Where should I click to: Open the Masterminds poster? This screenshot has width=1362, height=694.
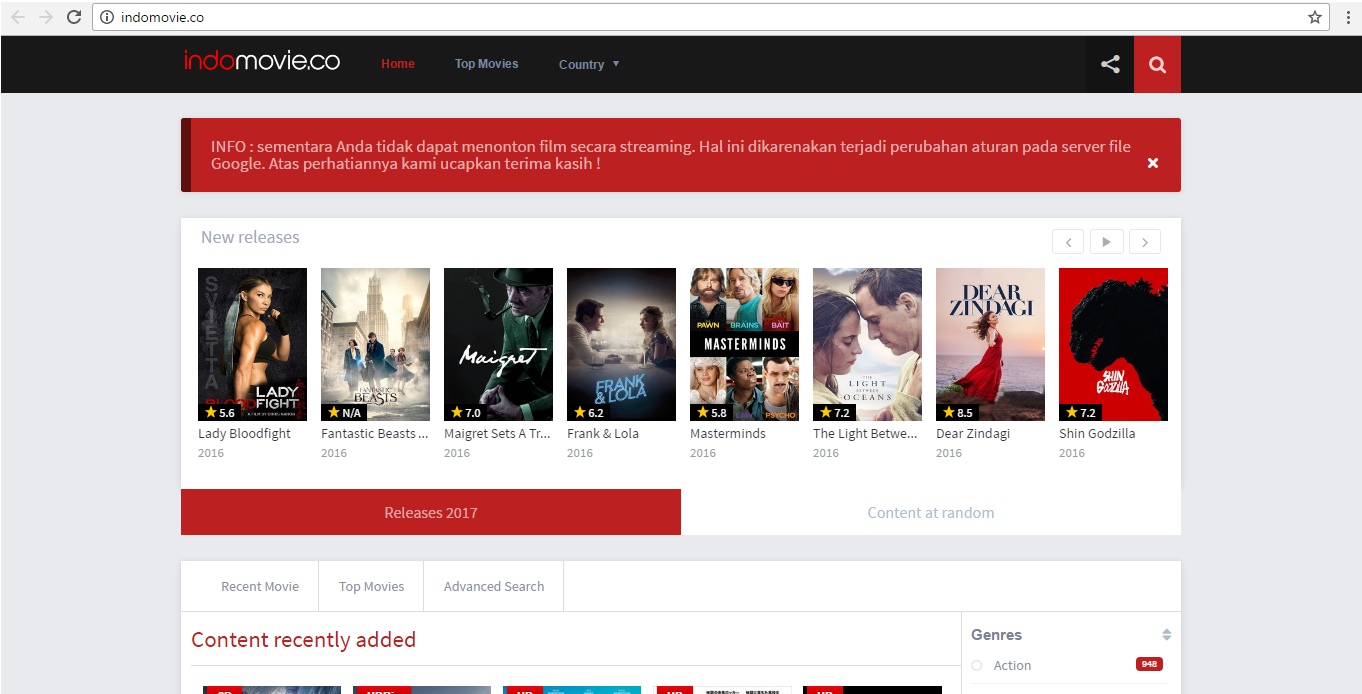click(744, 344)
